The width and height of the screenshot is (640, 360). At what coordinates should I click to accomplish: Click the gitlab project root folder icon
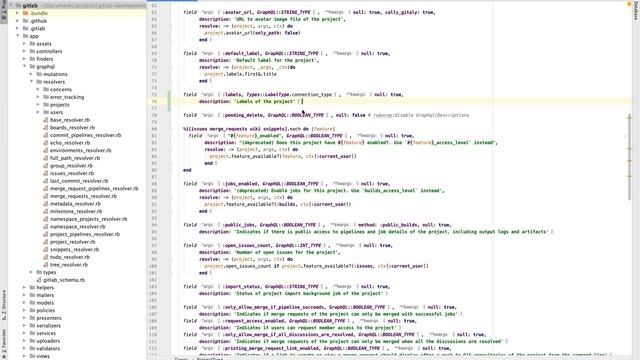(x=18, y=5)
